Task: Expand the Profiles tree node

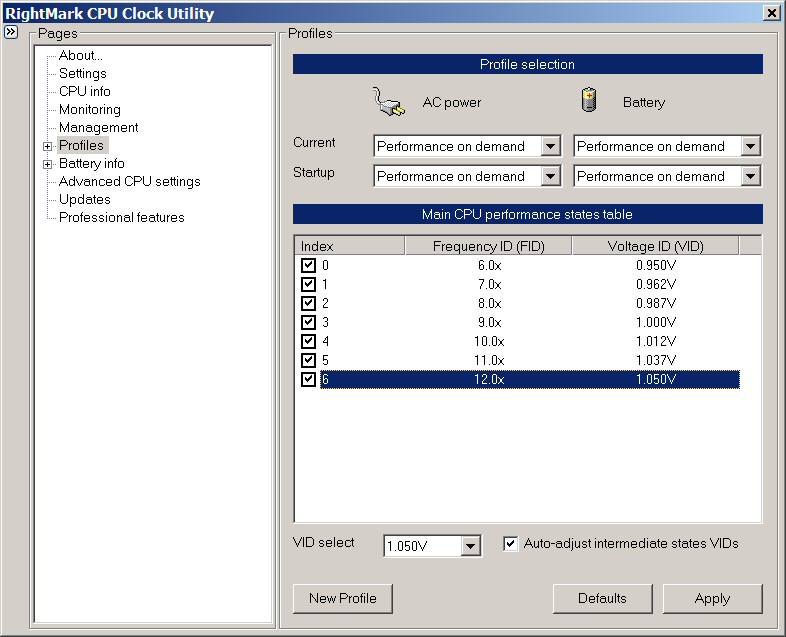Action: click(x=48, y=146)
